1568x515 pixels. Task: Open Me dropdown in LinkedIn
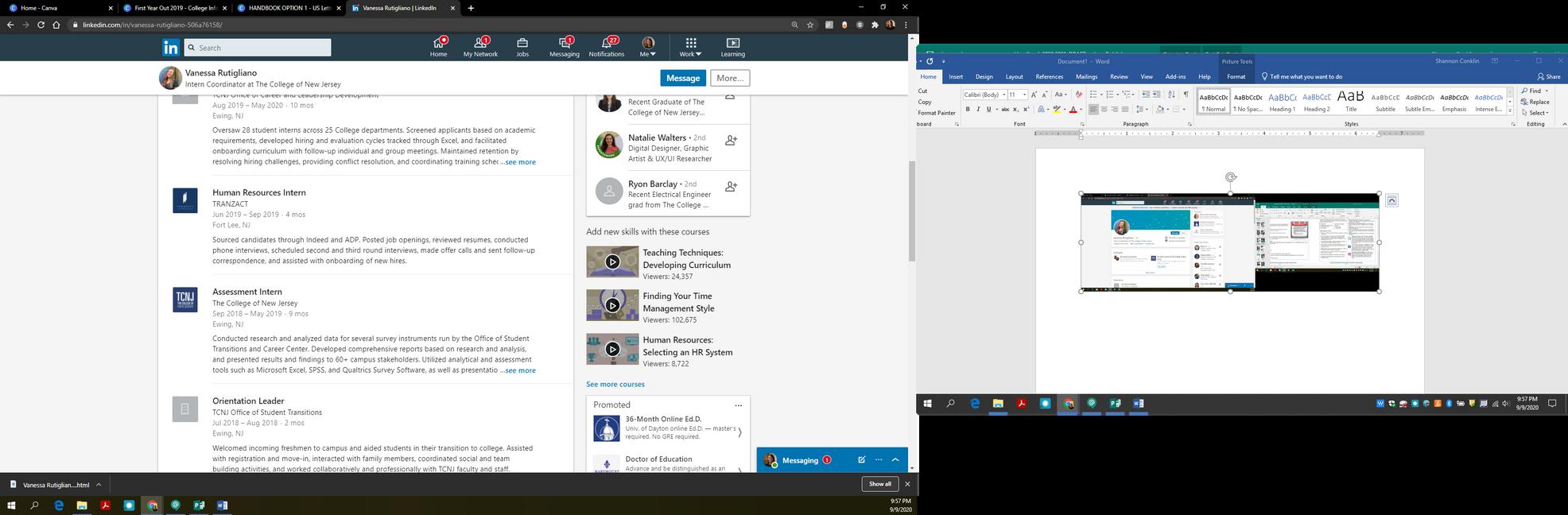point(648,46)
